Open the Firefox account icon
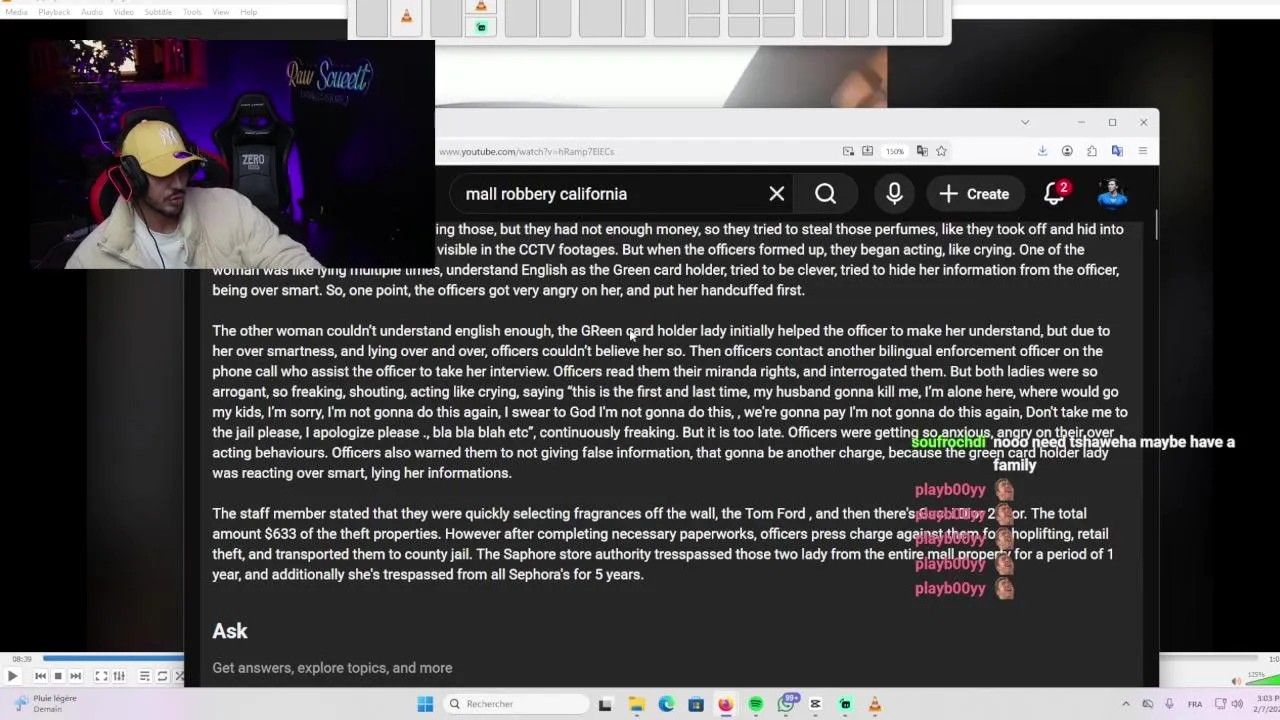Screen dimensions: 1280x720 pos(1067,151)
